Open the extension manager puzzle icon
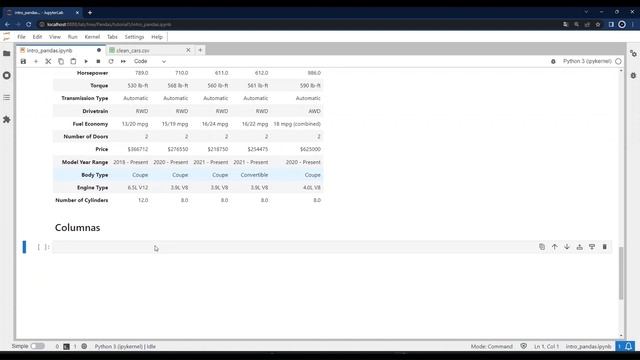 tap(7, 120)
